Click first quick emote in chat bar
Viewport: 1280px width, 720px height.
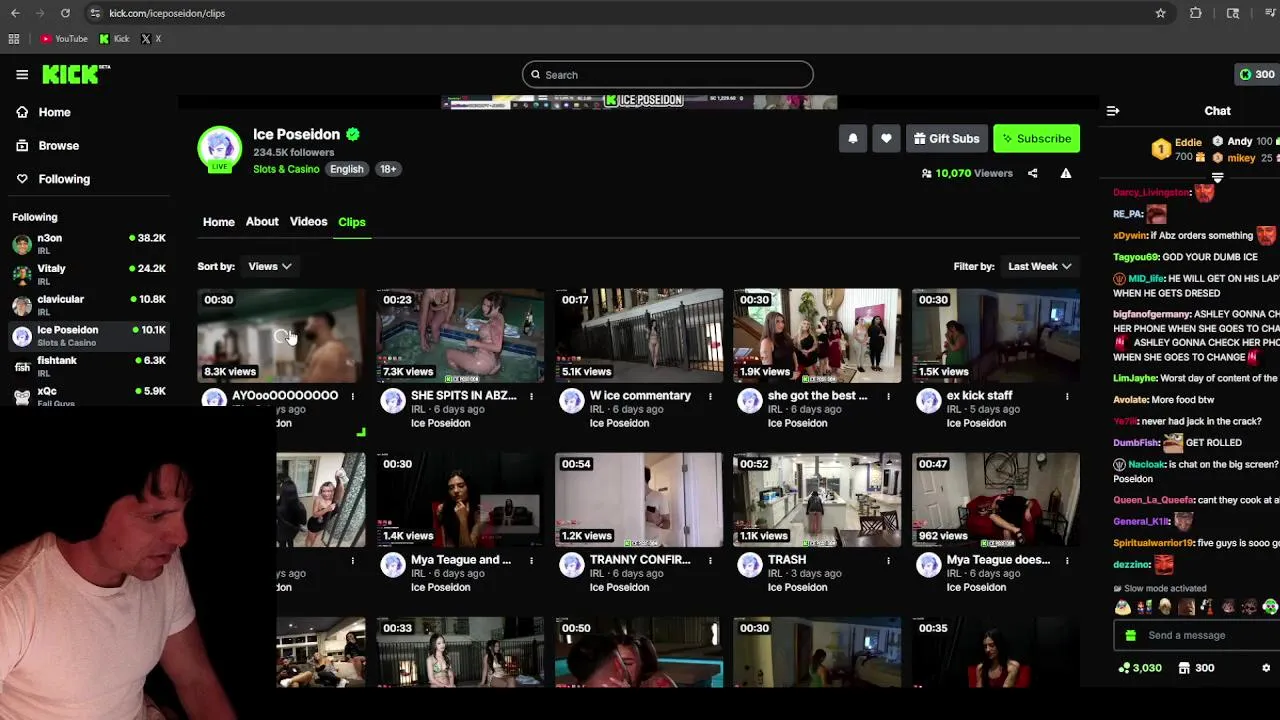point(1123,607)
